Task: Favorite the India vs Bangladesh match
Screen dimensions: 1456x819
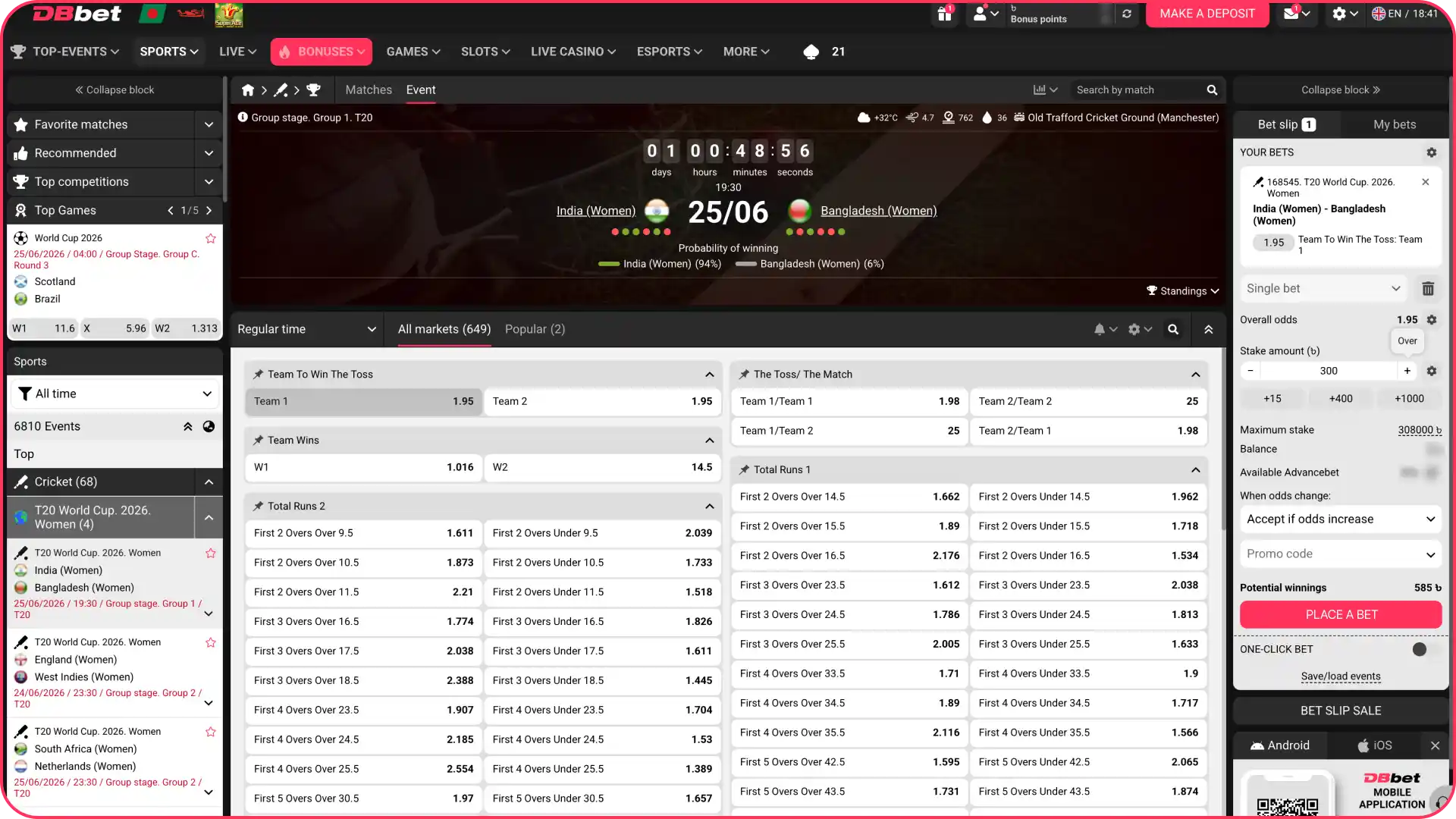Action: tap(211, 554)
